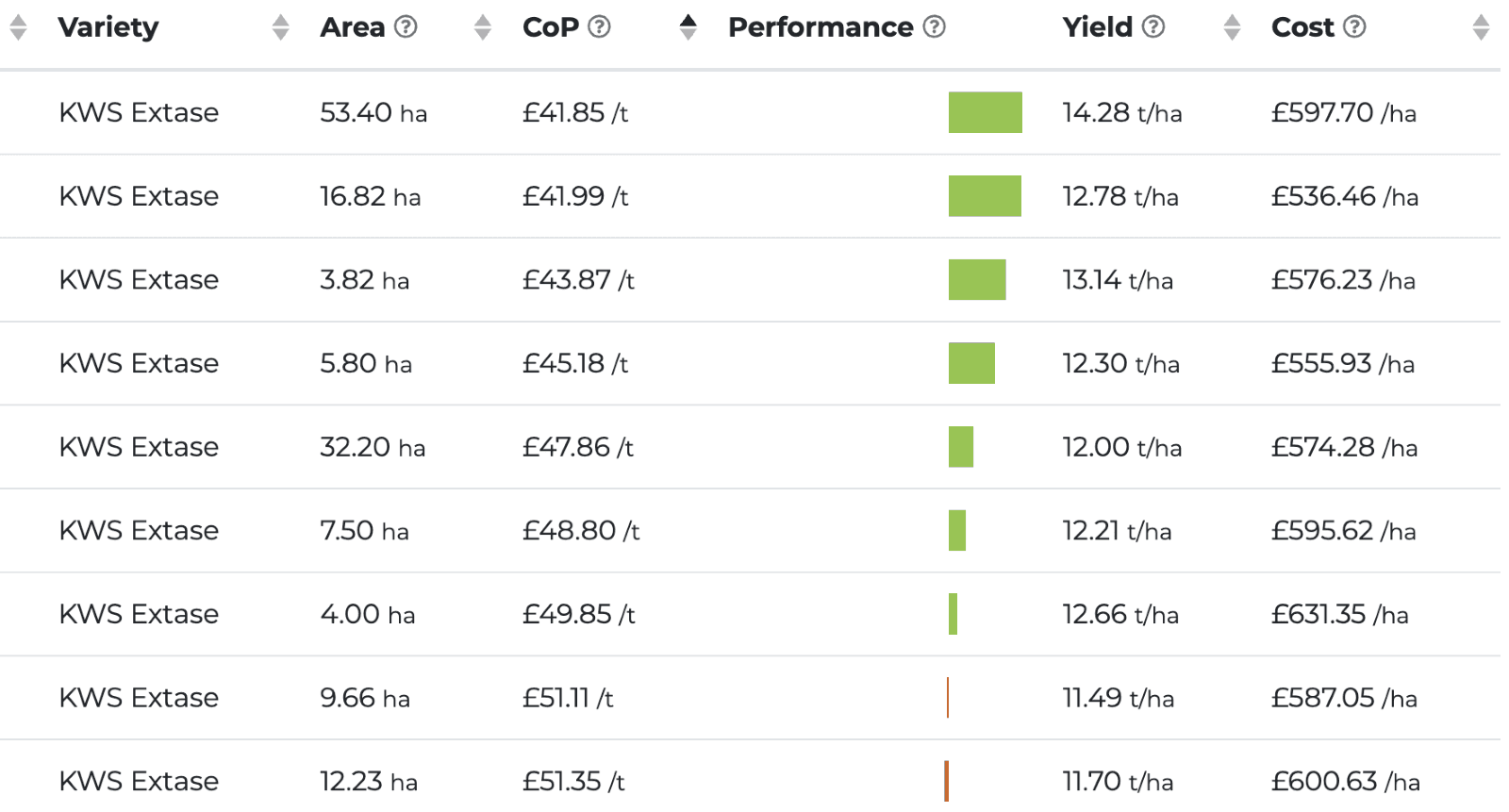Click the £631.35 /ha cost cell
Image resolution: width=1509 pixels, height=812 pixels.
(x=1339, y=614)
